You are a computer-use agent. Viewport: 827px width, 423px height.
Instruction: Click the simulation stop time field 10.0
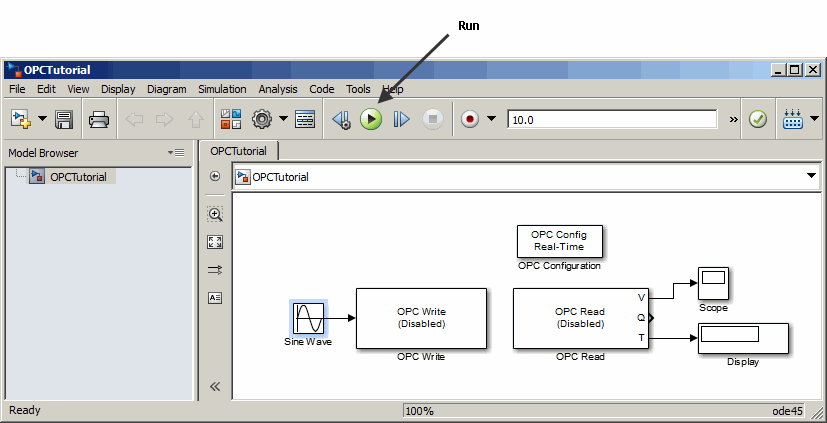click(x=612, y=120)
